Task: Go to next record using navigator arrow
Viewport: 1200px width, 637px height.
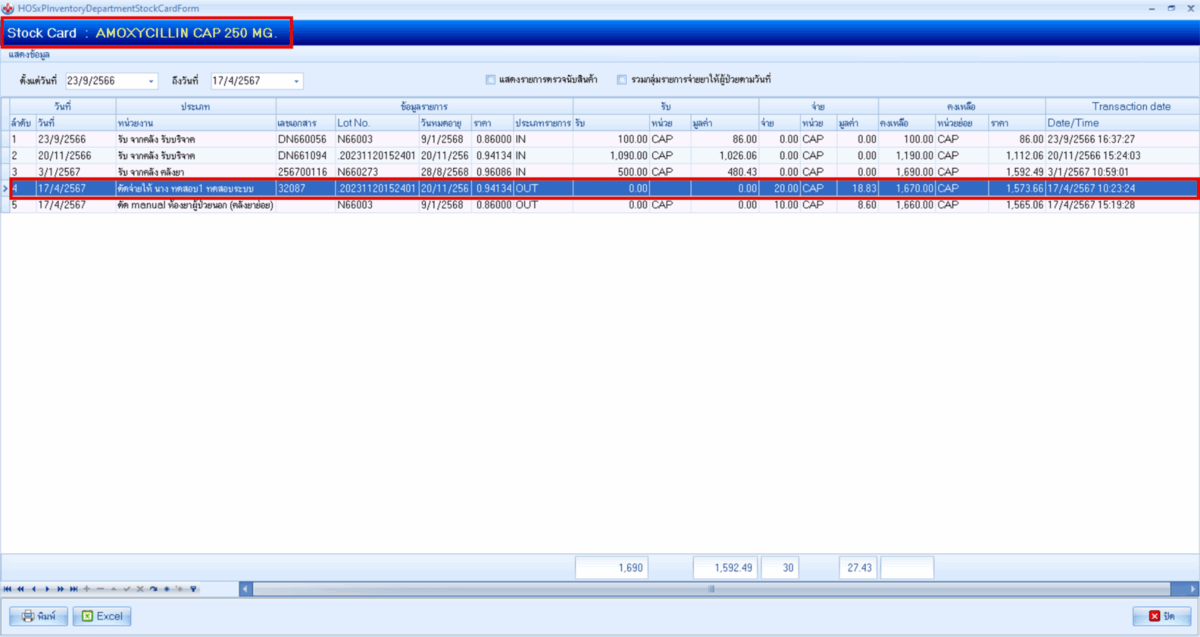Action: point(47,589)
